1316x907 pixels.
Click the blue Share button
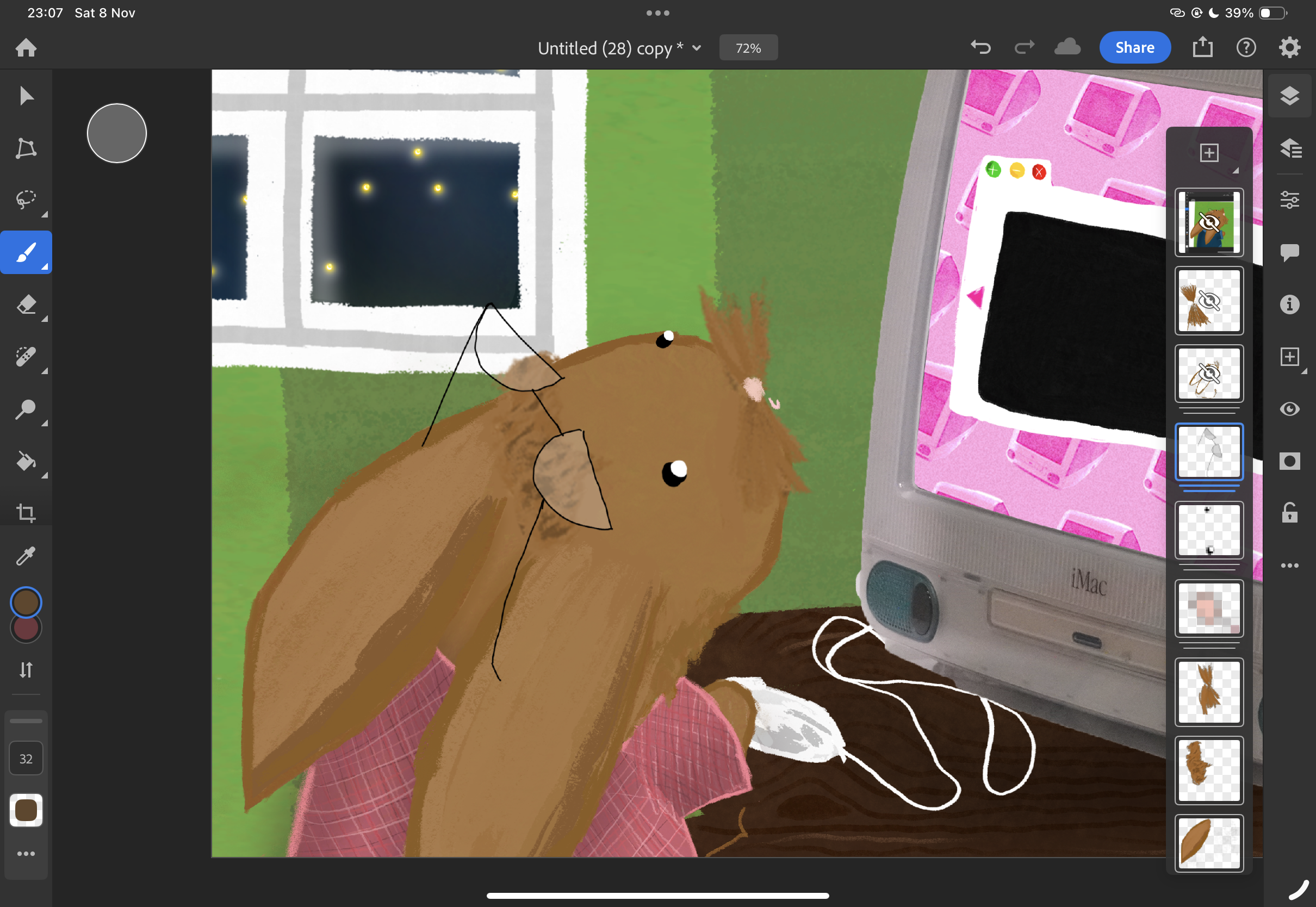(1134, 48)
